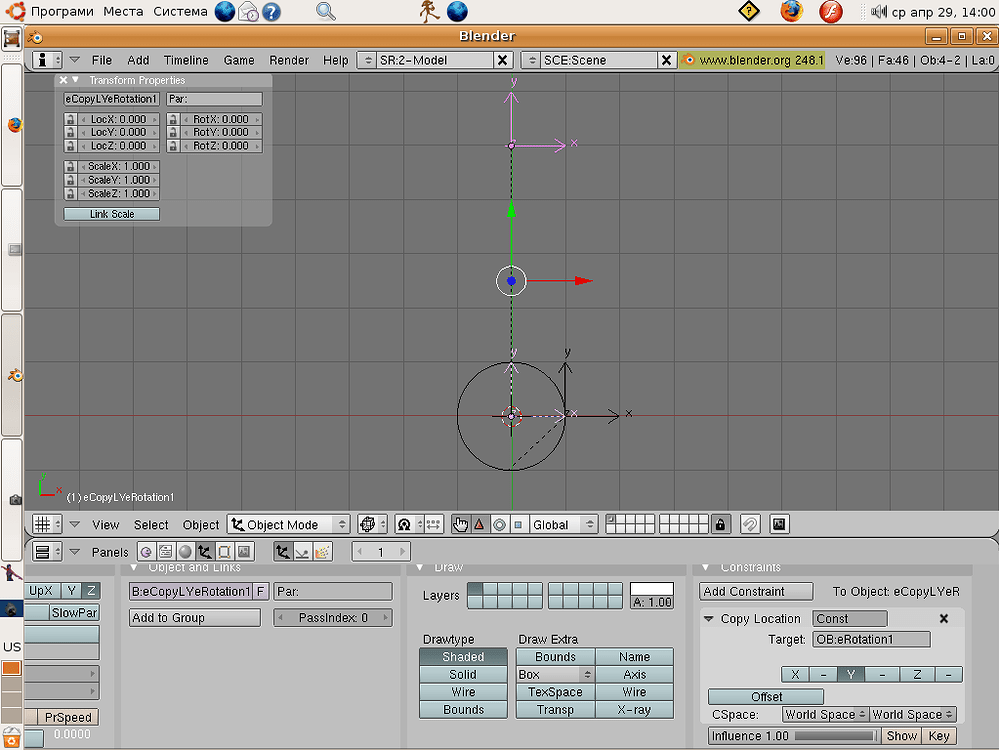Open the Object Mode dropdown
This screenshot has width=999, height=750.
[289, 524]
